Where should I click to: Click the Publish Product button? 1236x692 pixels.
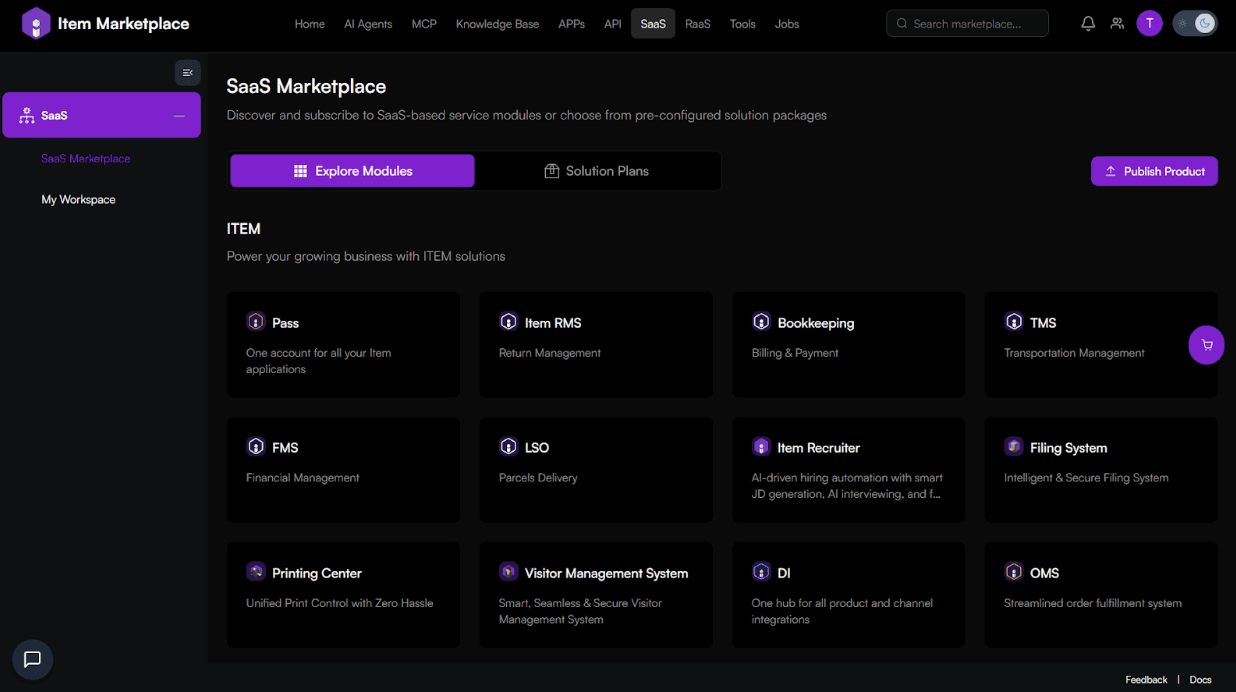click(1154, 171)
